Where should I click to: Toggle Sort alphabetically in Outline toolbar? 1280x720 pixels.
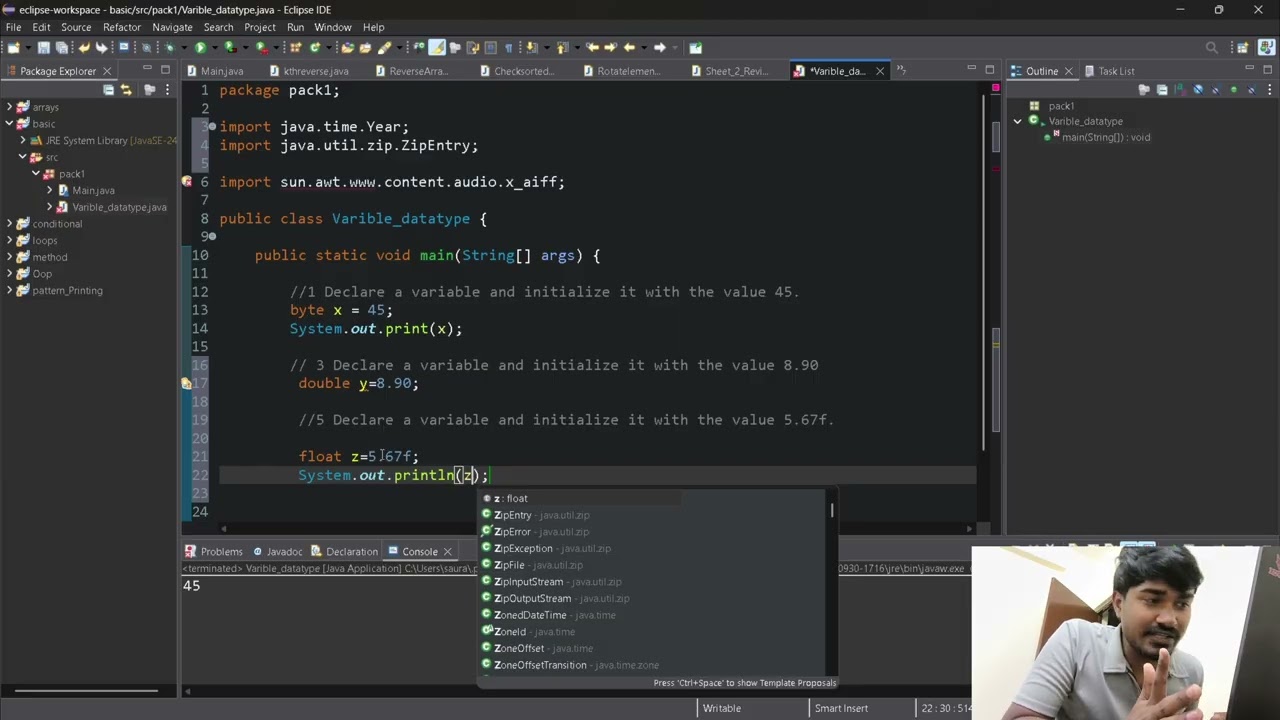coord(1180,89)
